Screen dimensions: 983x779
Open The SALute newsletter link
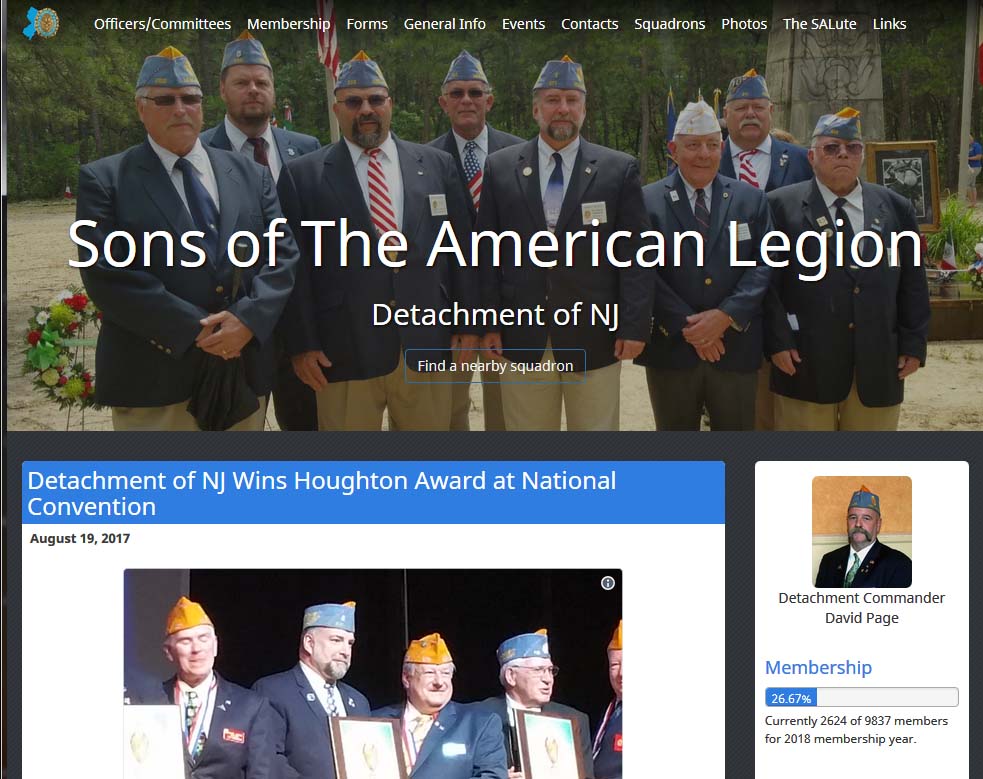pyautogui.click(x=819, y=24)
